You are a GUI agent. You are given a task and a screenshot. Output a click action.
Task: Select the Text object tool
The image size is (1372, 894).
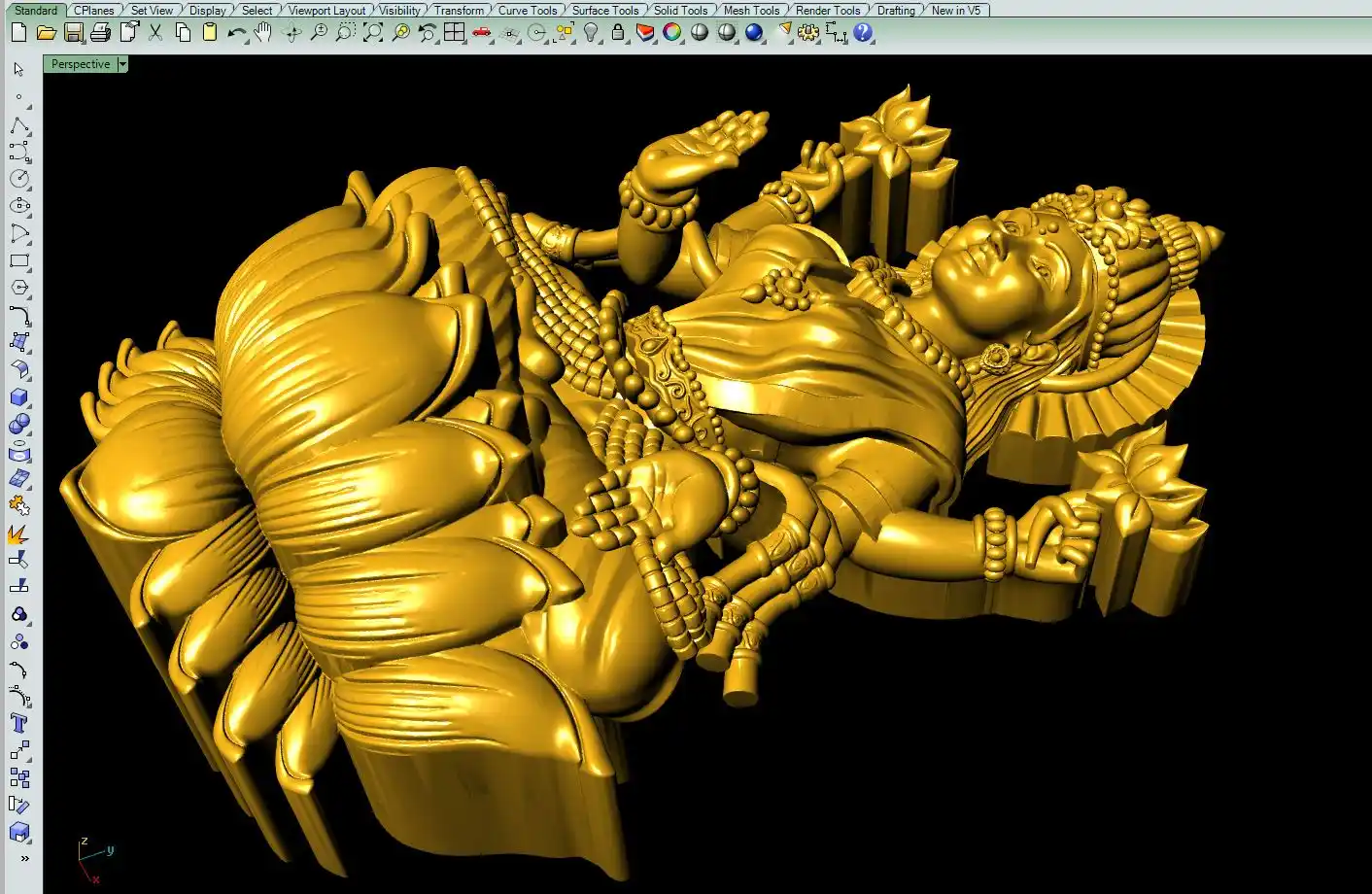18,723
